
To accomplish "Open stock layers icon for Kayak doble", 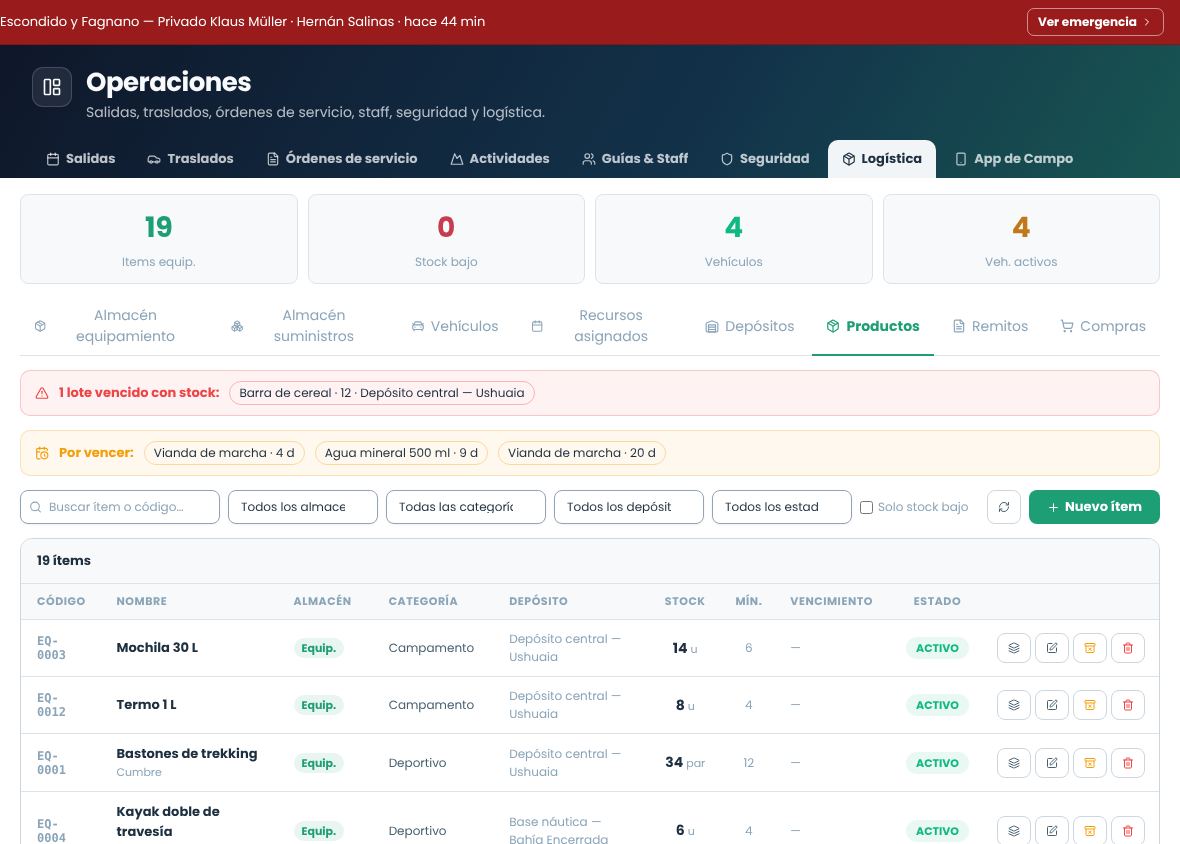I will tap(1014, 830).
